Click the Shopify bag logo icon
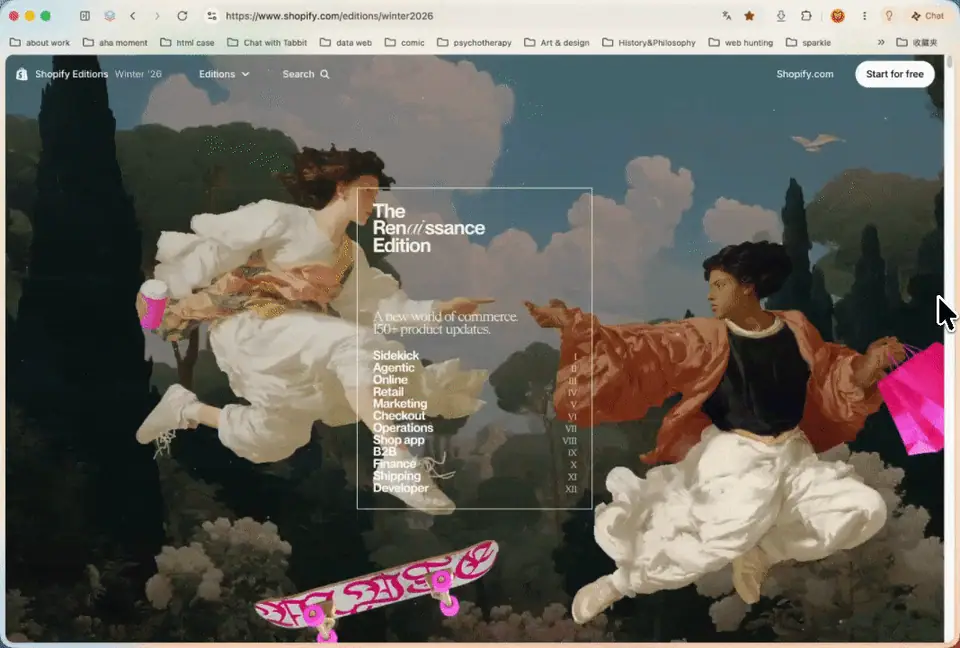The height and width of the screenshot is (648, 960). [22, 74]
